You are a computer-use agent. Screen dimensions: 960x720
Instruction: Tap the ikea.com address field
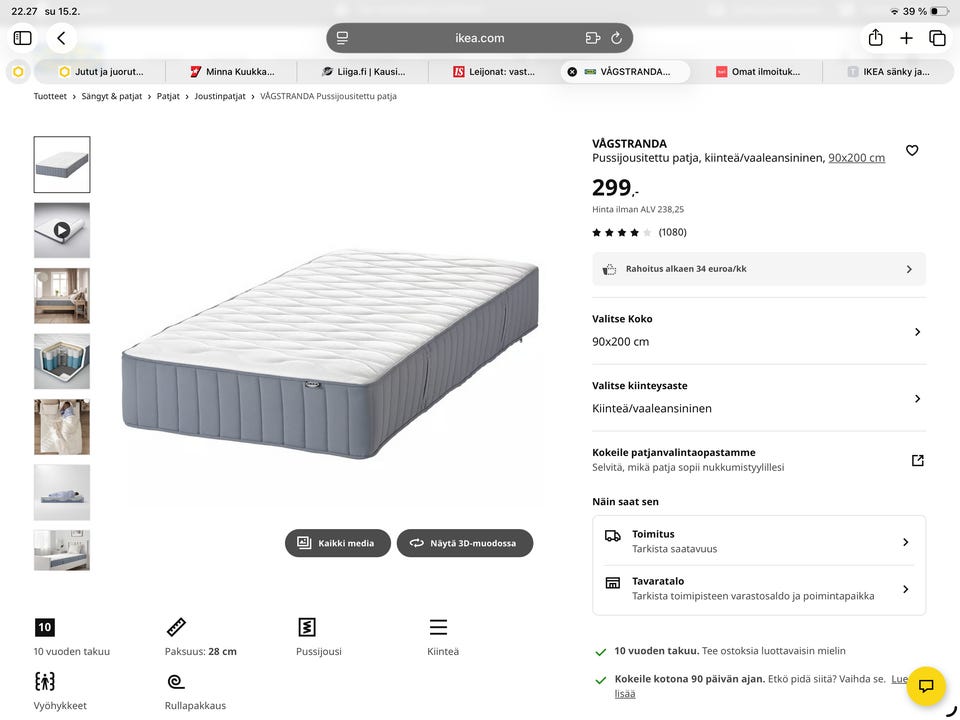click(480, 38)
